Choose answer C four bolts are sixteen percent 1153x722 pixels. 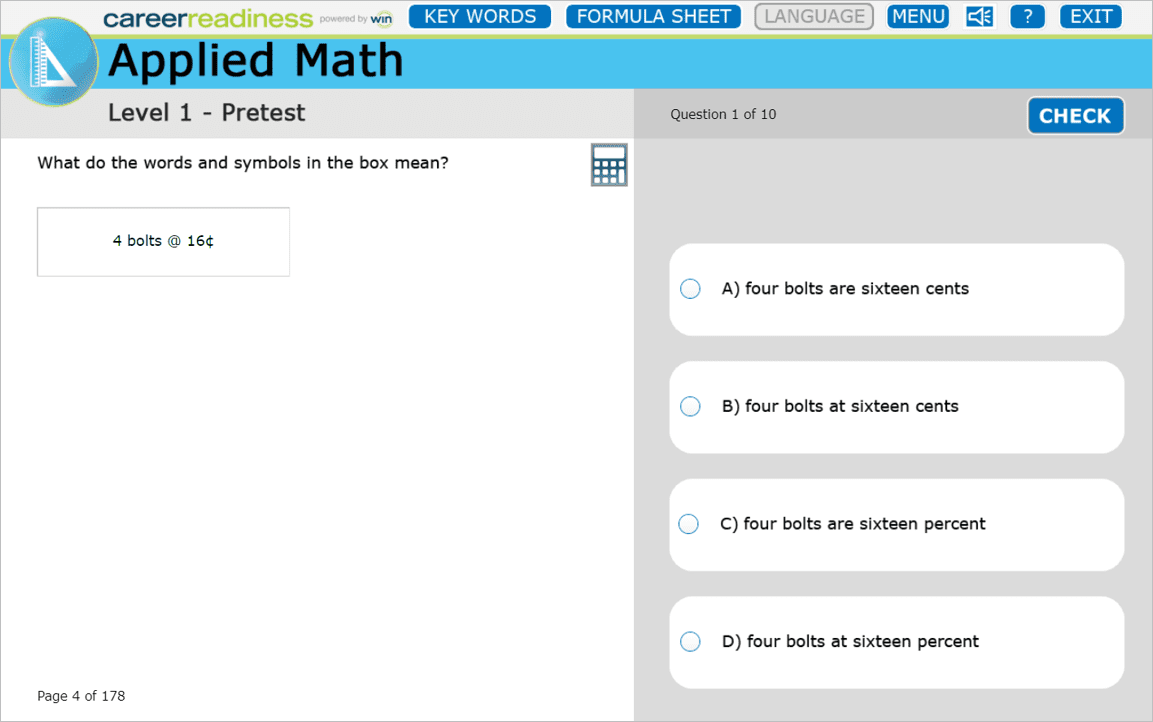(x=896, y=525)
